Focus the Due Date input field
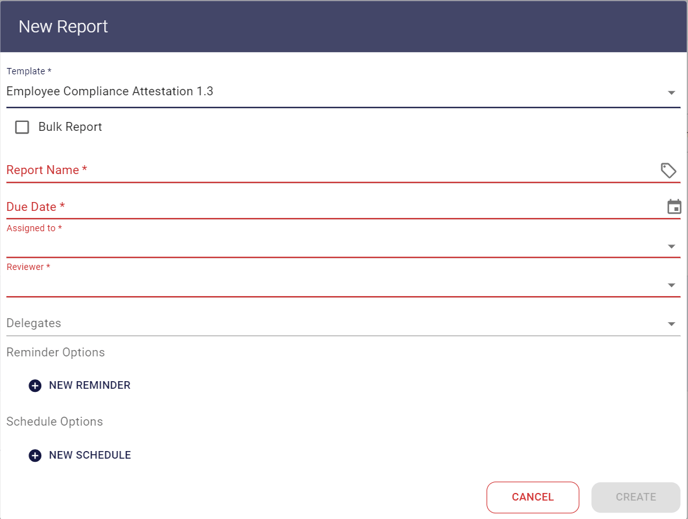 click(335, 207)
